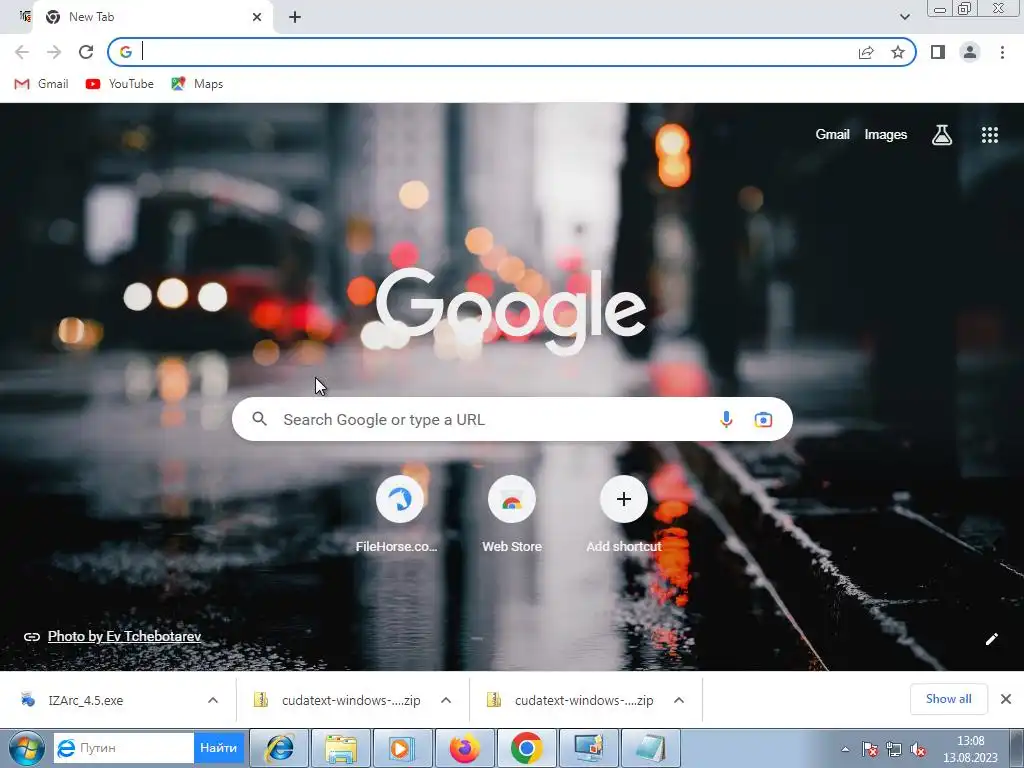Open the IZArc_4.5.exe download
1024x768 pixels.
(x=85, y=700)
